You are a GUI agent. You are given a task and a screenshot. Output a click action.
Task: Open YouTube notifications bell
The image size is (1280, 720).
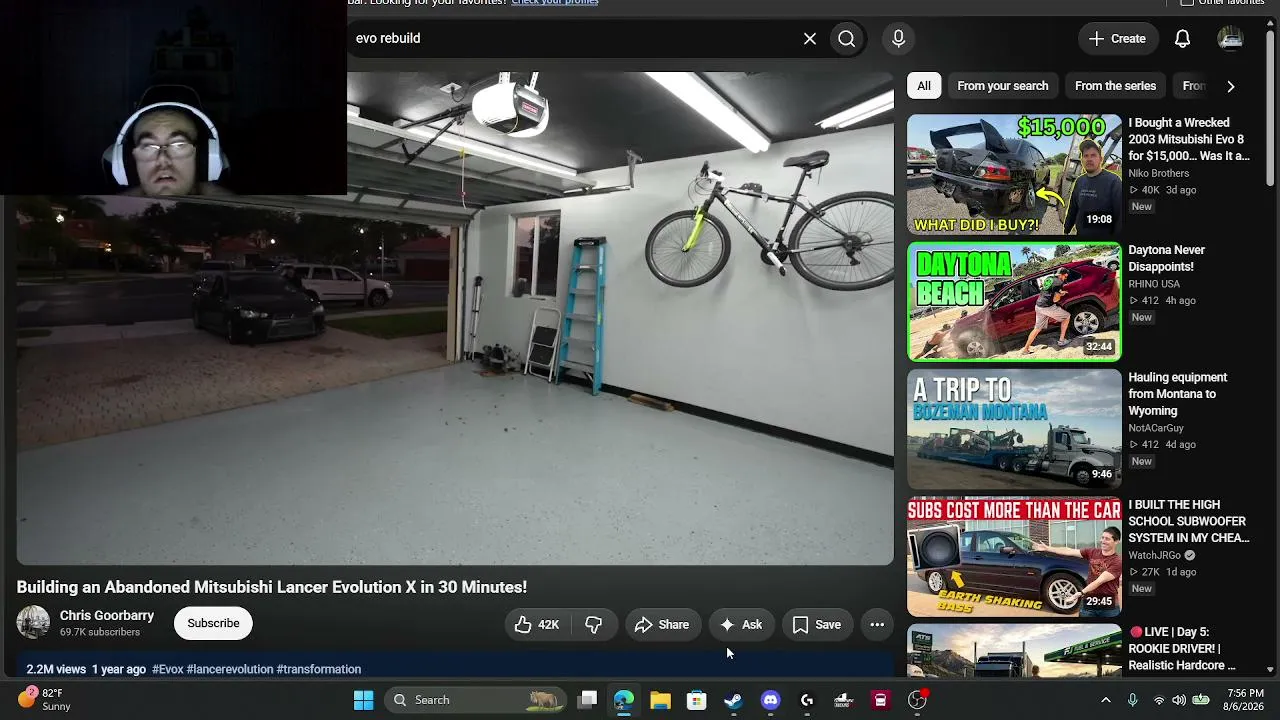coord(1182,39)
